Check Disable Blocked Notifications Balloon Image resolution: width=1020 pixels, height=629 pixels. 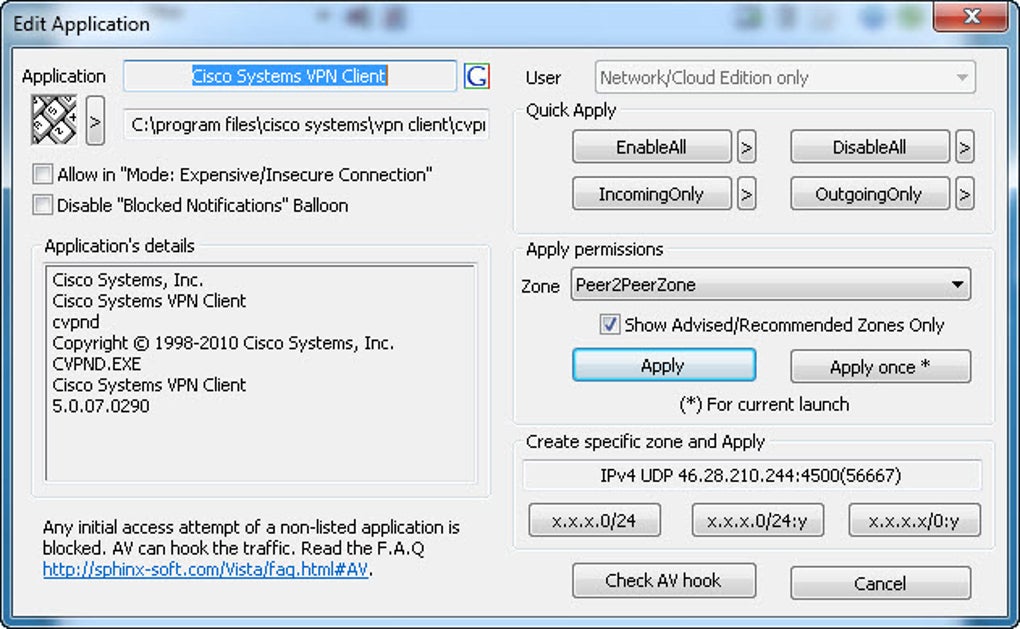(x=43, y=205)
